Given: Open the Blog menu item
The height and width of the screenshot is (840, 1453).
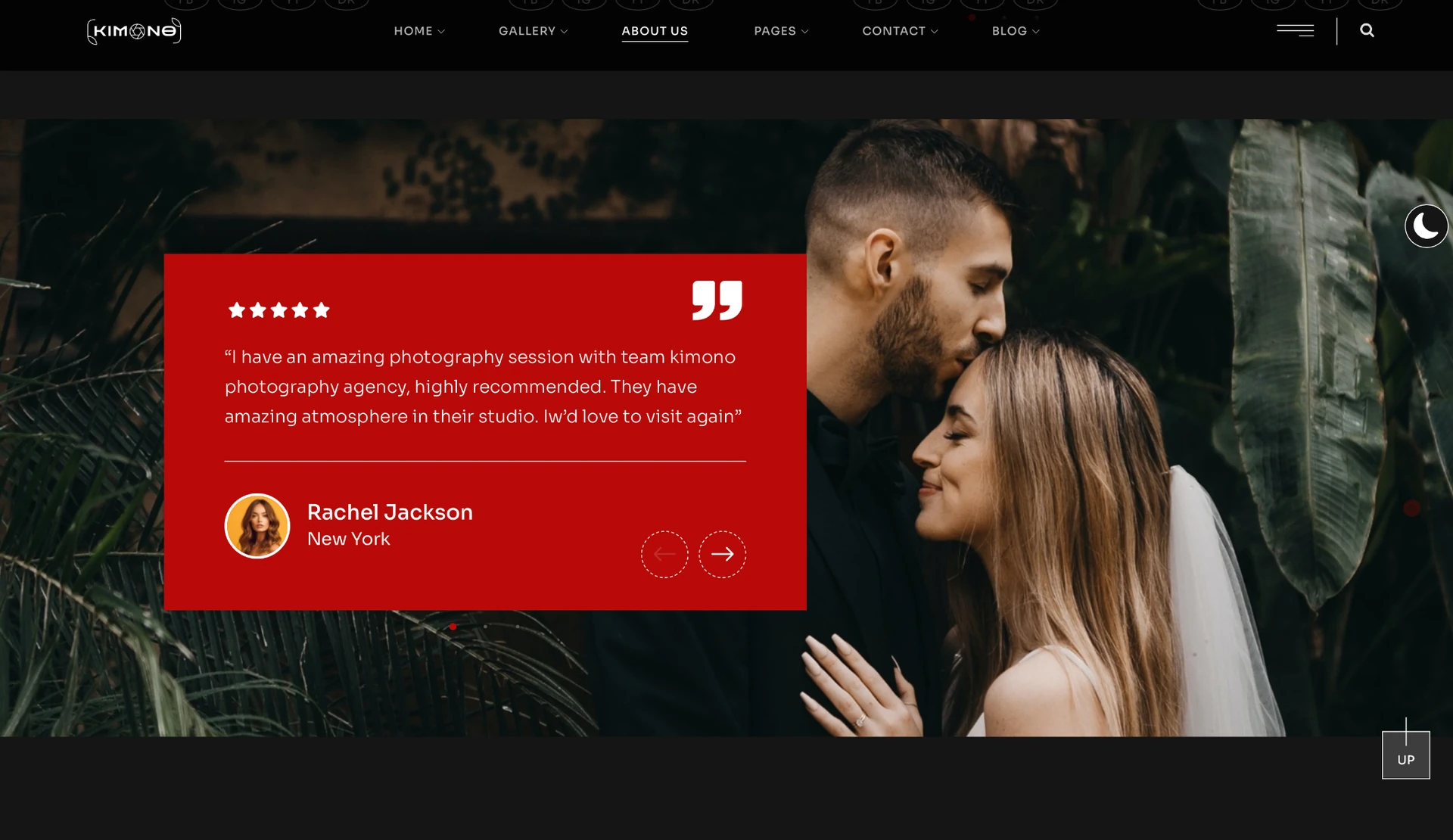Looking at the screenshot, I should click(1016, 31).
